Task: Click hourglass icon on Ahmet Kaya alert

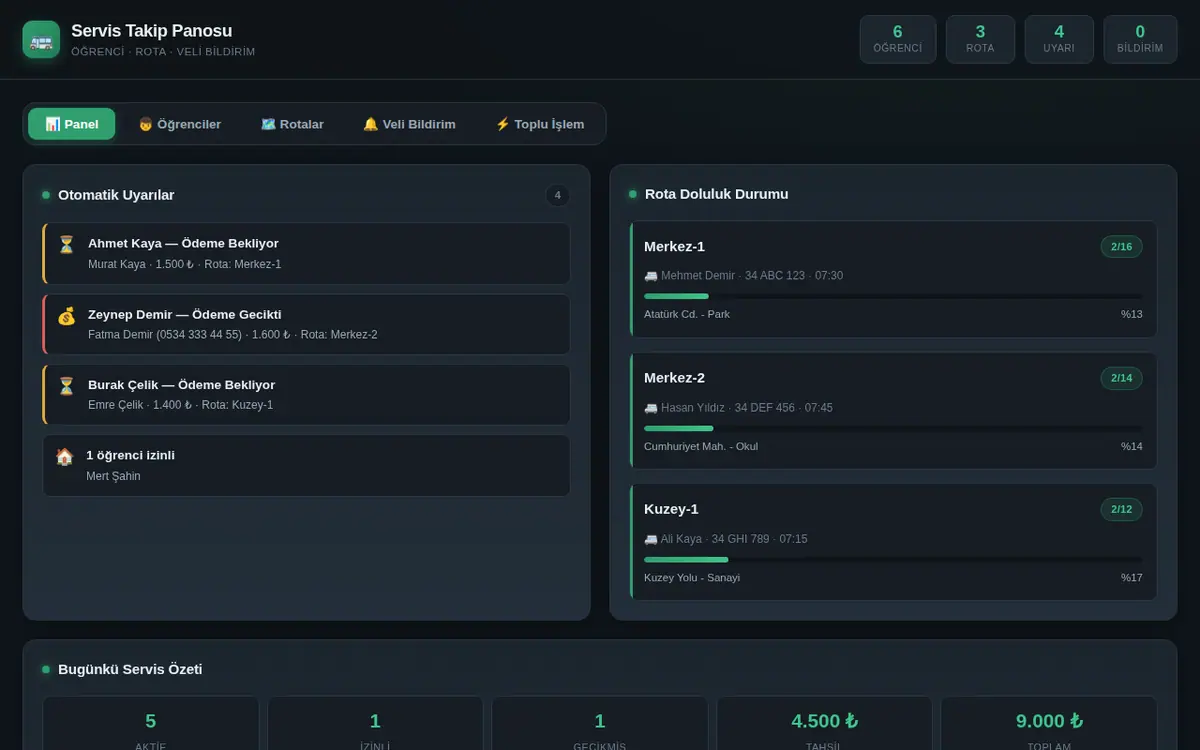Action: click(x=66, y=244)
